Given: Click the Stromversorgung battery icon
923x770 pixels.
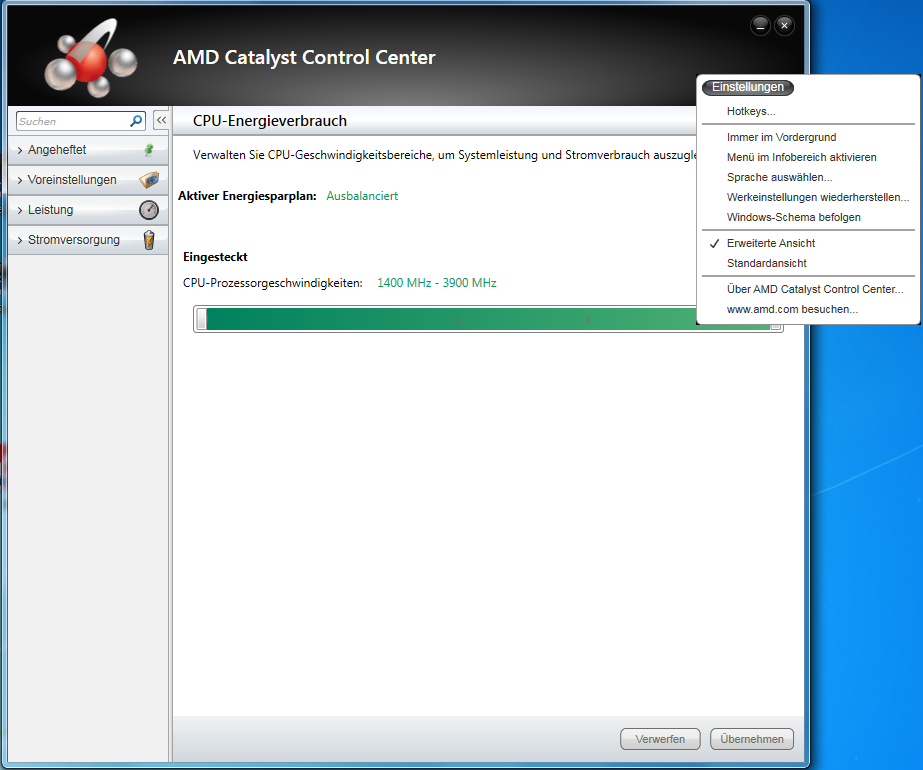Looking at the screenshot, I should 149,240.
